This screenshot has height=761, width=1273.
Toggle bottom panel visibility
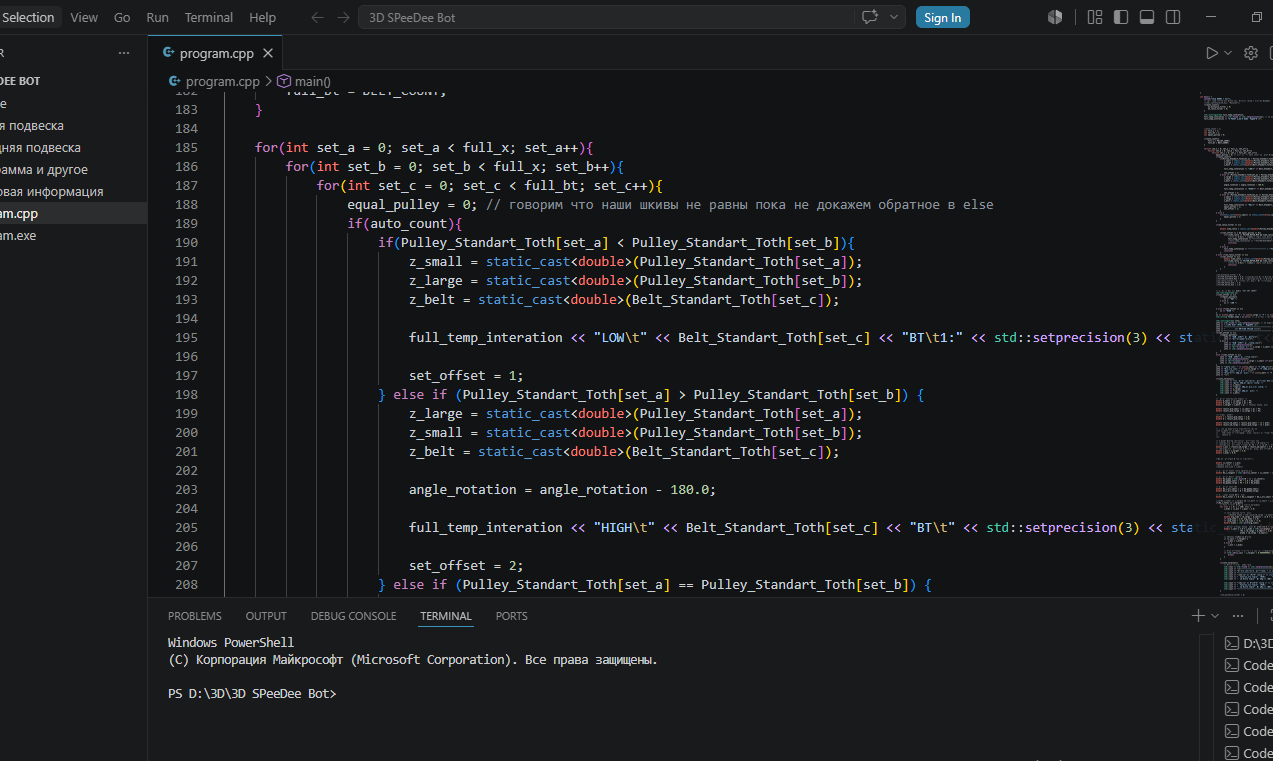pyautogui.click(x=1147, y=17)
